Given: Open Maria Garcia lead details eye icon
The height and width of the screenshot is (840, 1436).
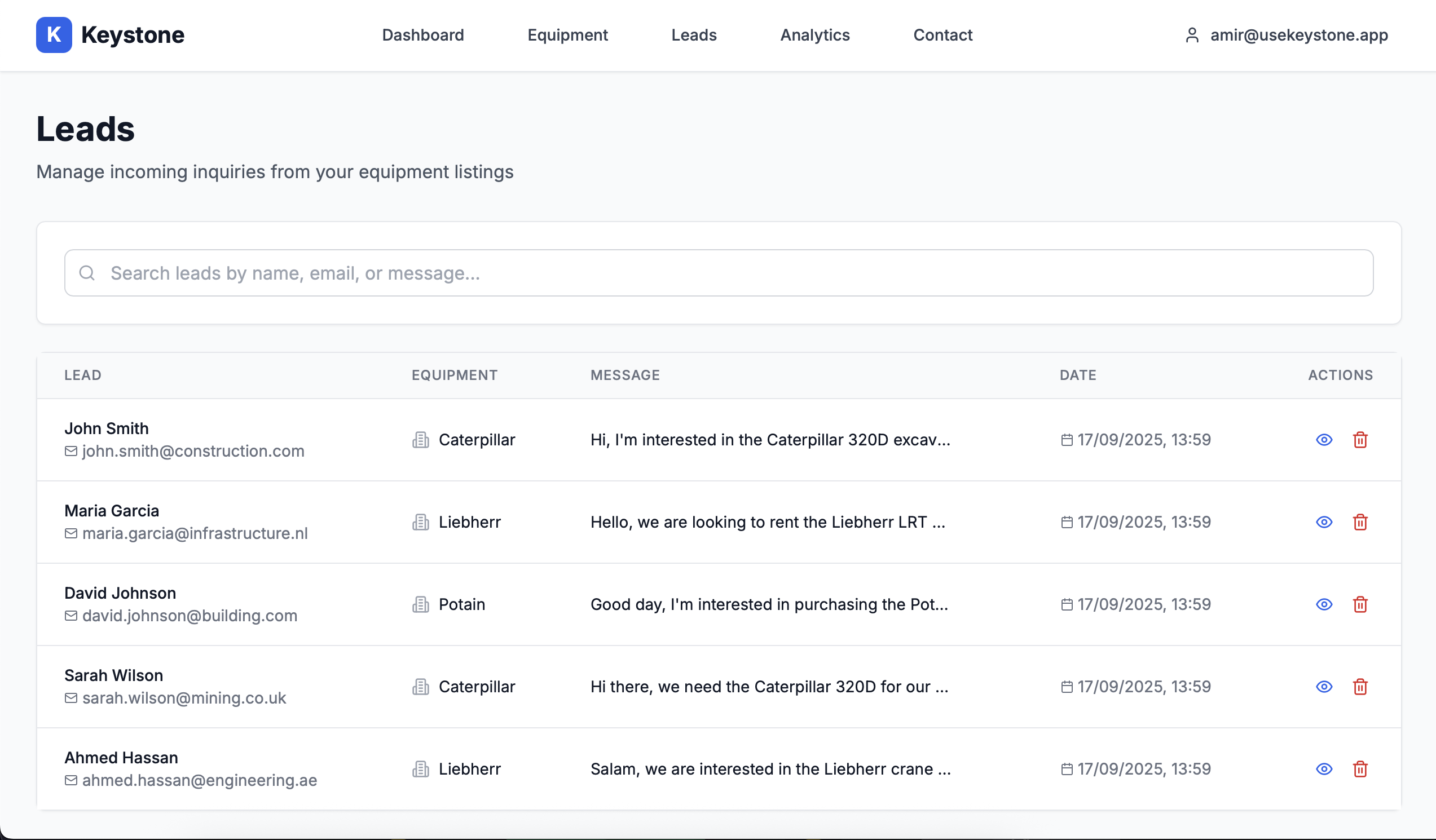Looking at the screenshot, I should [x=1324, y=522].
